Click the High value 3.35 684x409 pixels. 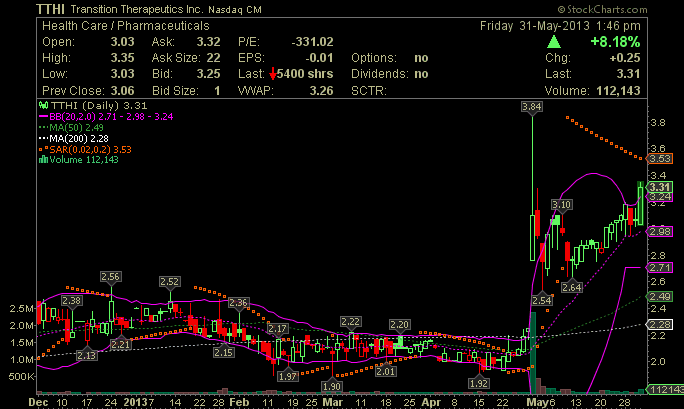(x=122, y=58)
